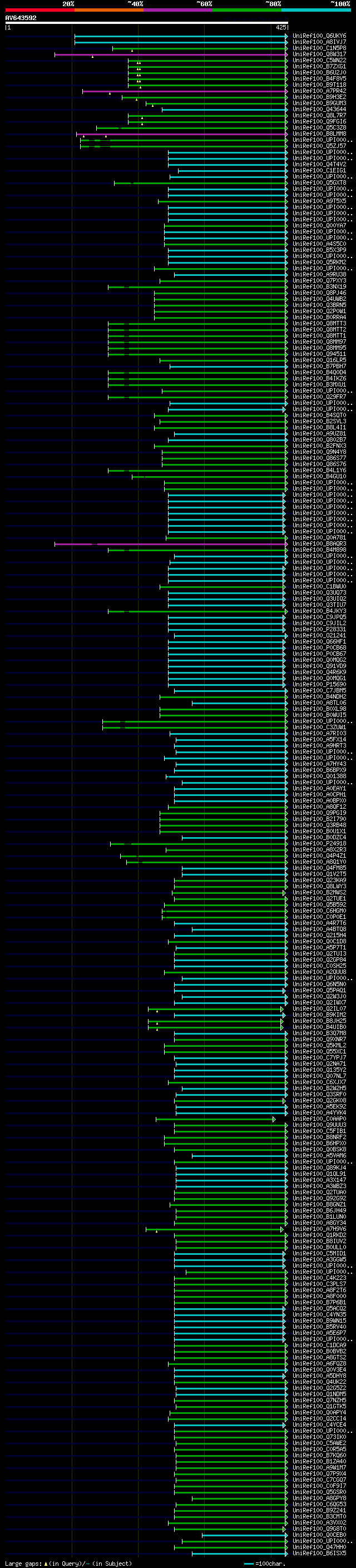
Task: Open hit UniRef100_Q0A781
Action: (319, 537)
